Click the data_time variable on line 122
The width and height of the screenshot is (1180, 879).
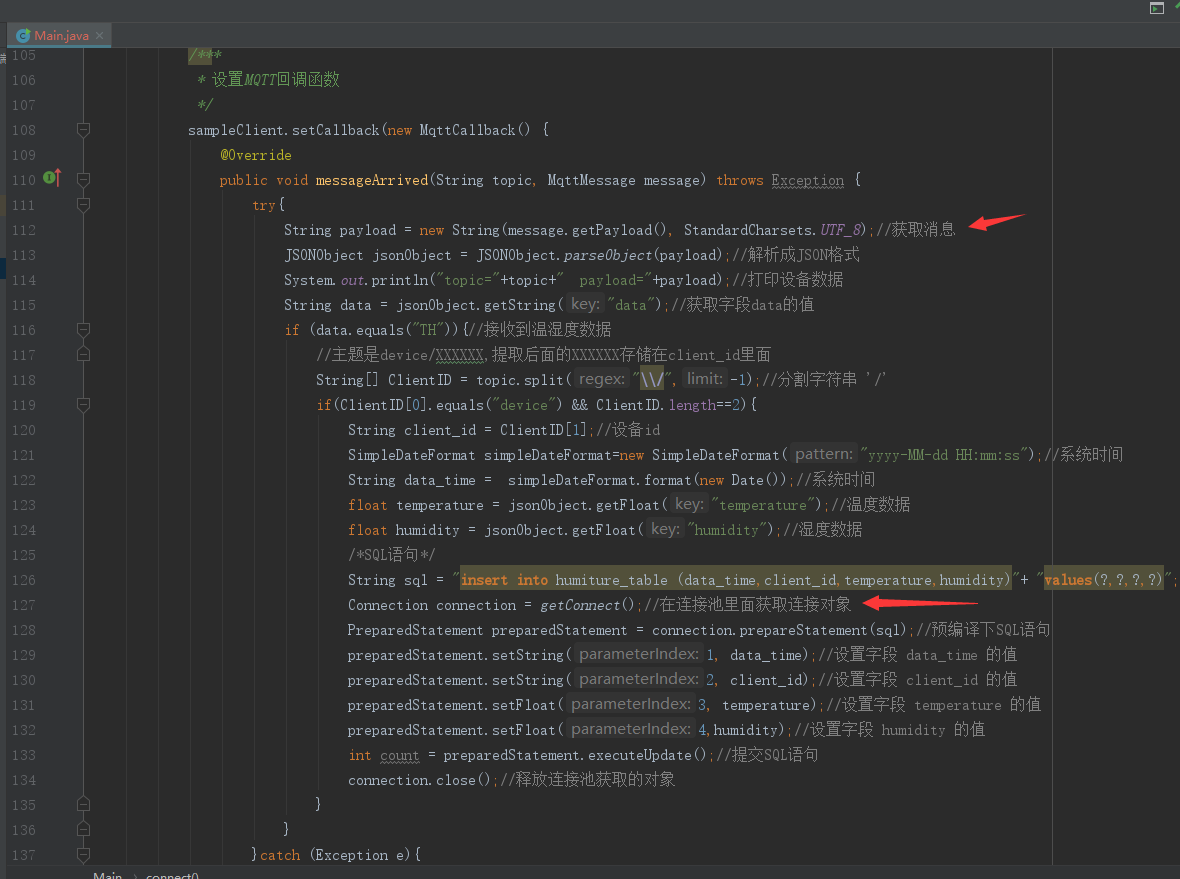(x=440, y=480)
